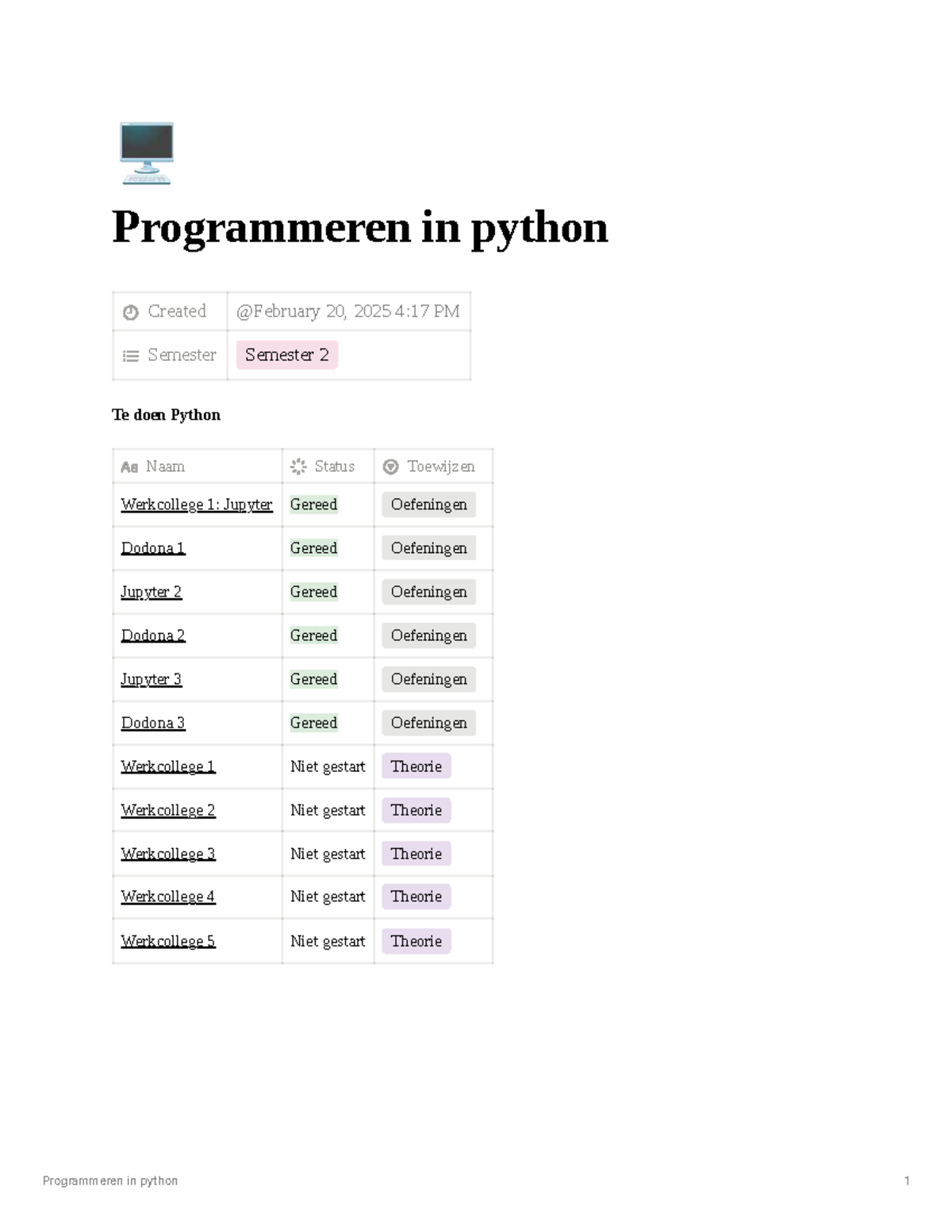The image size is (952, 1232).
Task: Click the clock icon beside Created
Action: (x=131, y=313)
